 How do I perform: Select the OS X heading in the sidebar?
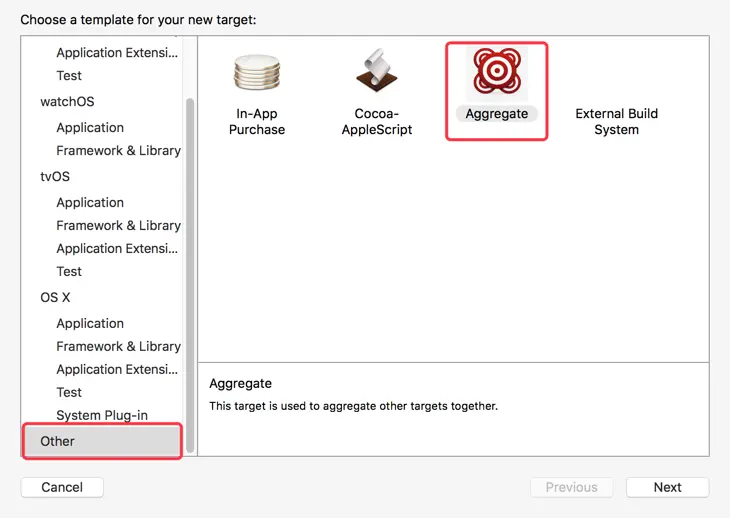[55, 297]
